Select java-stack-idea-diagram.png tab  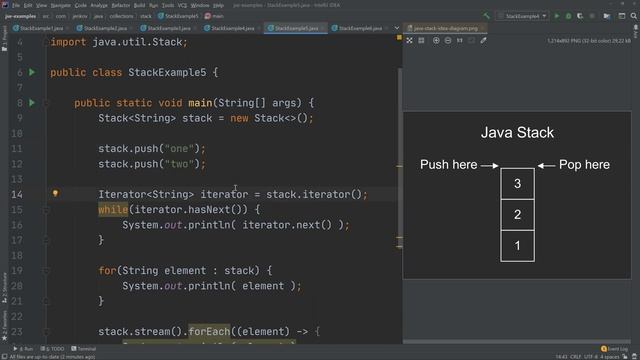point(445,28)
